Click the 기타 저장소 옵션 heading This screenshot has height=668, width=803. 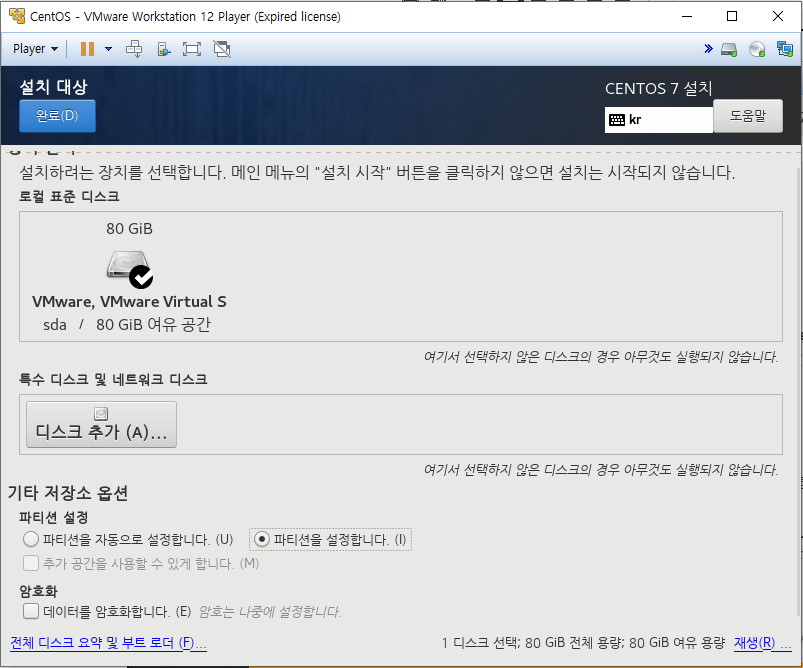click(x=68, y=492)
